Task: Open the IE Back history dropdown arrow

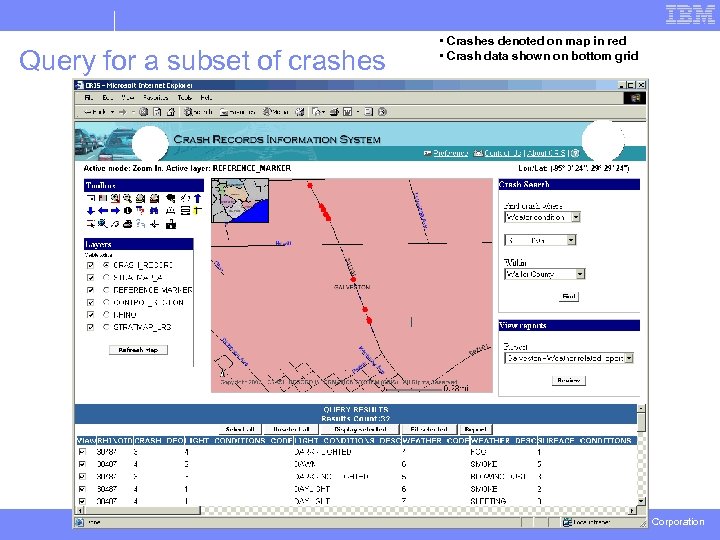Action: coord(112,112)
